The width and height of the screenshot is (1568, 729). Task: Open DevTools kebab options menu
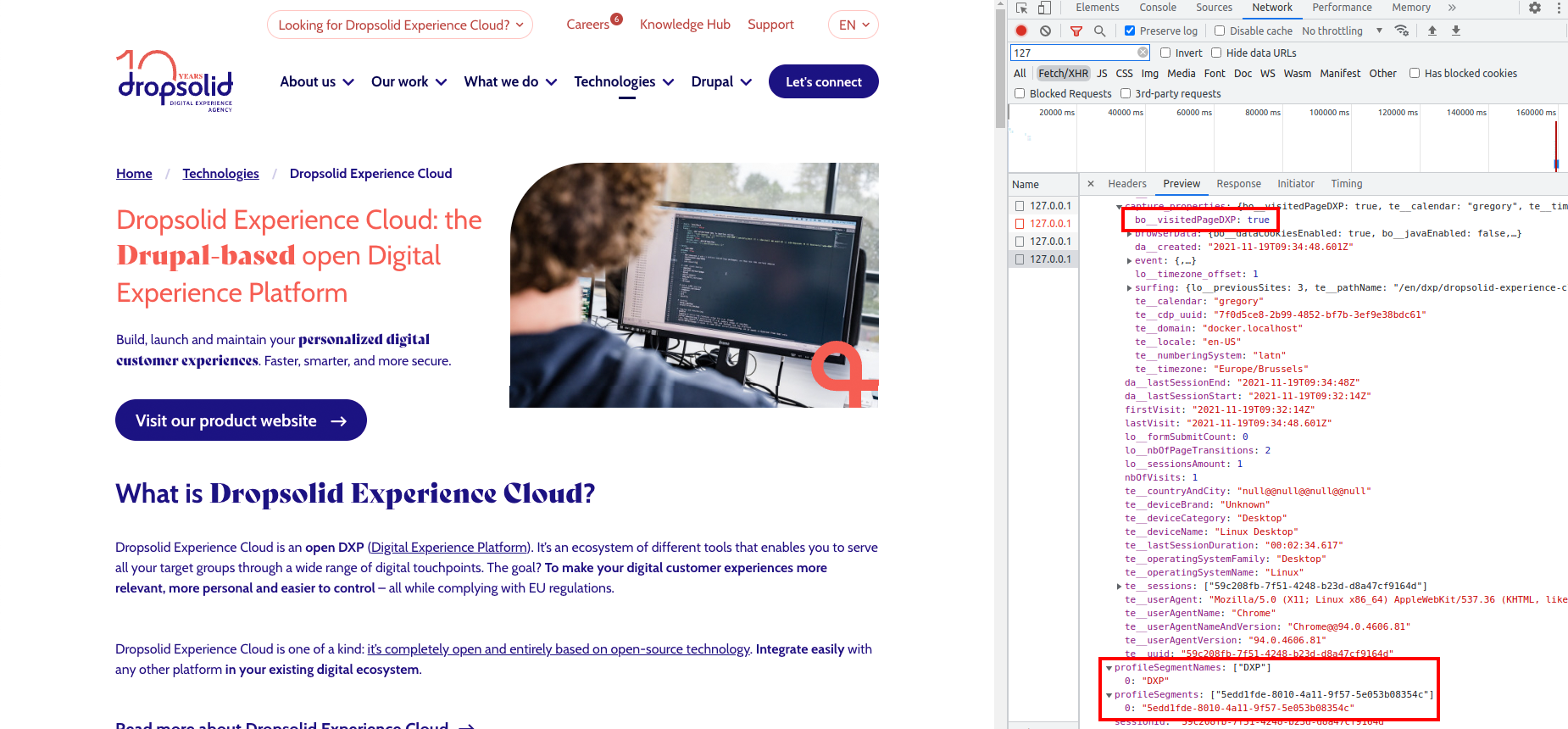point(1559,8)
